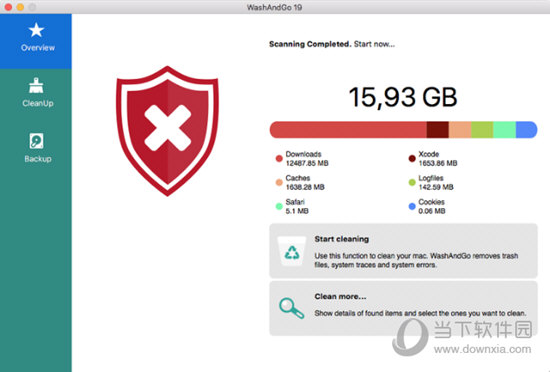This screenshot has height=372, width=550.
Task: Open Clean more details
Action: (x=403, y=309)
